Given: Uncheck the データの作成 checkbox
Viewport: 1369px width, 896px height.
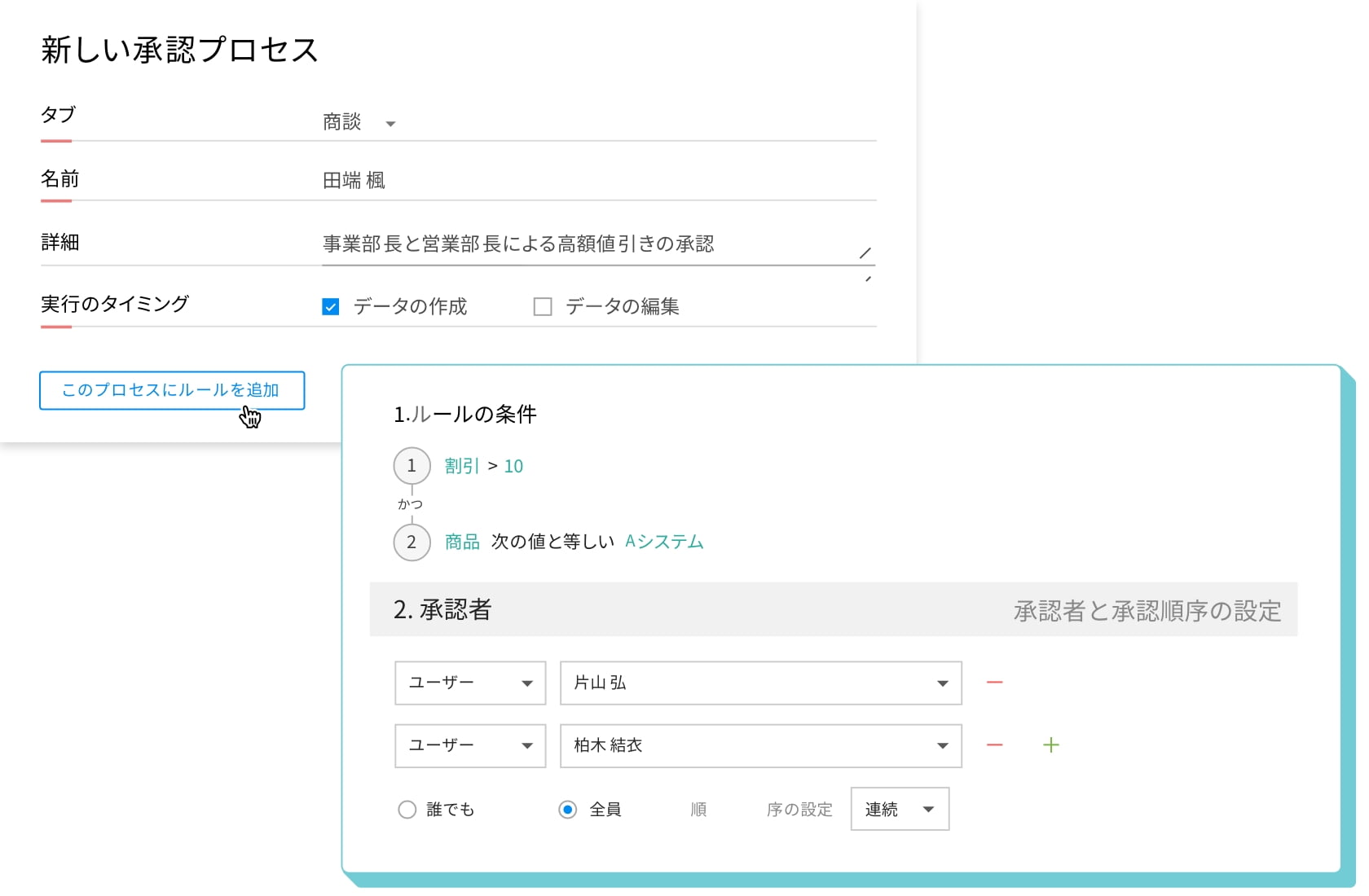Looking at the screenshot, I should [331, 306].
